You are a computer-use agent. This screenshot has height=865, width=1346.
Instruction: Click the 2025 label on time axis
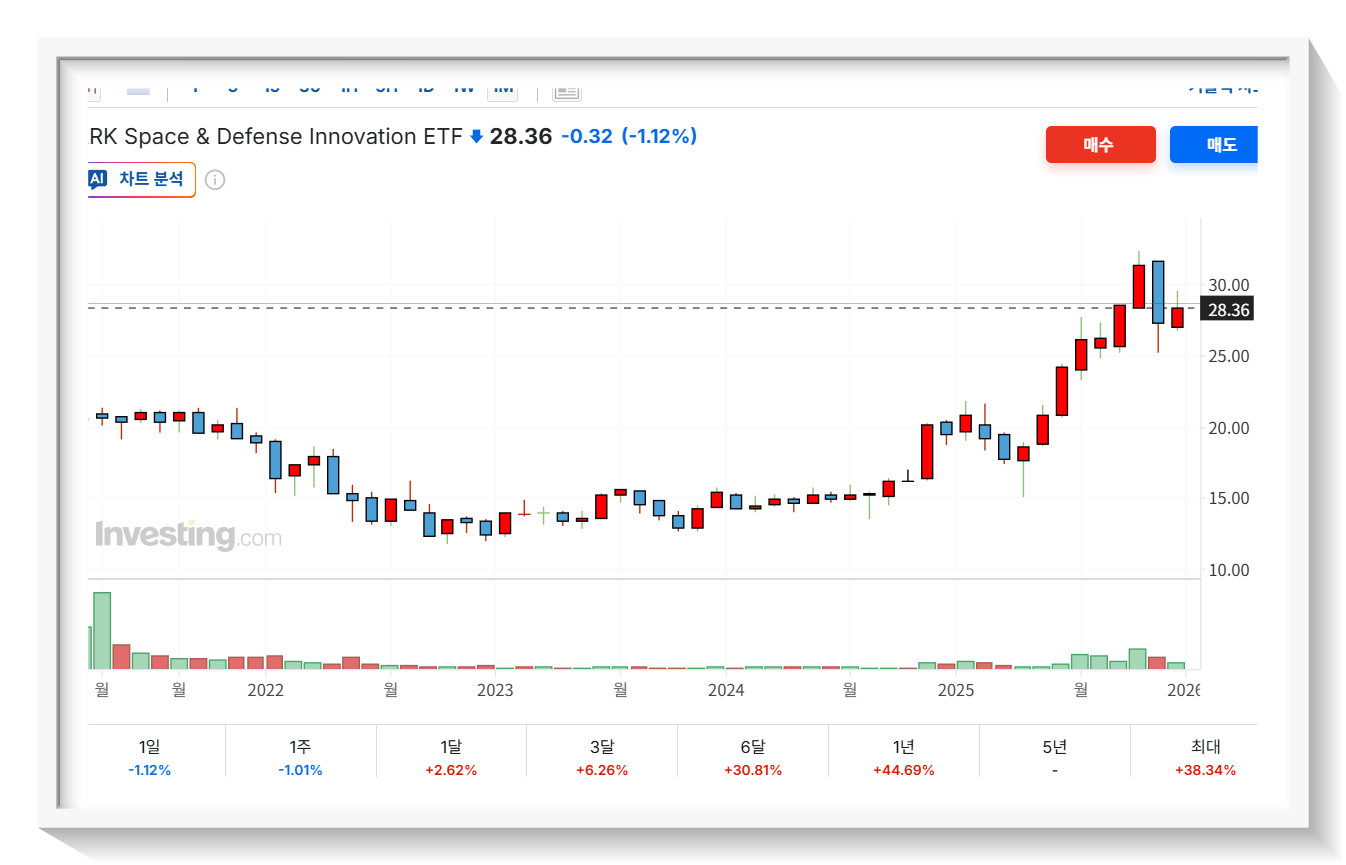click(x=956, y=690)
